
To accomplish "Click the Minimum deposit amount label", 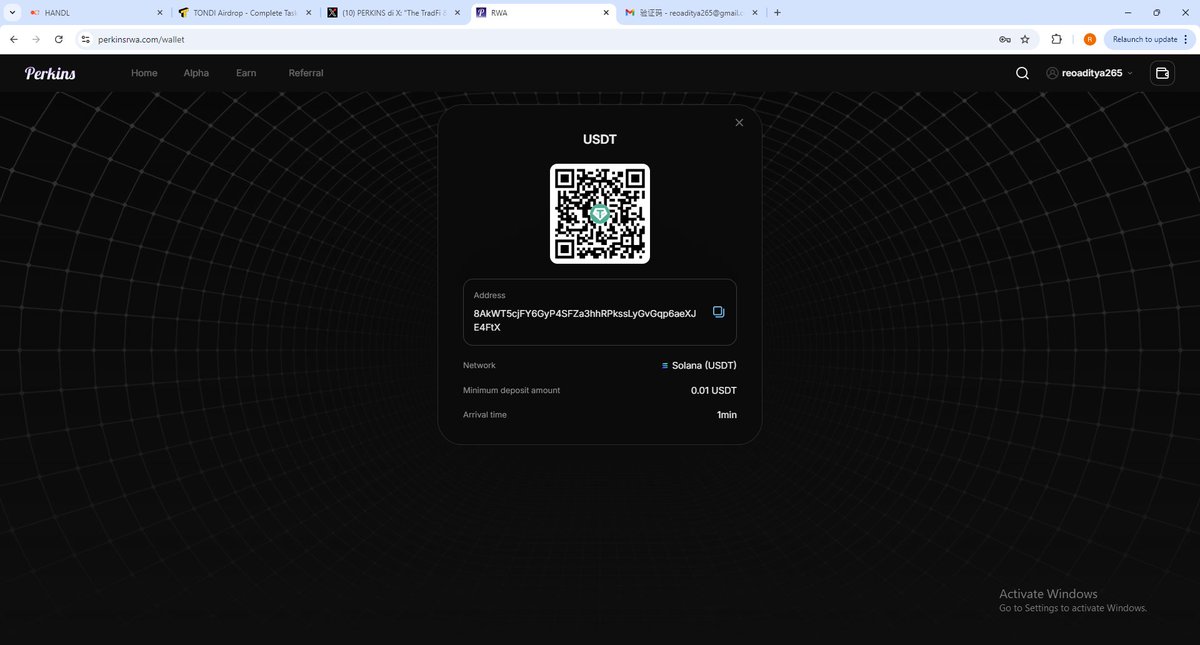I will tap(511, 390).
